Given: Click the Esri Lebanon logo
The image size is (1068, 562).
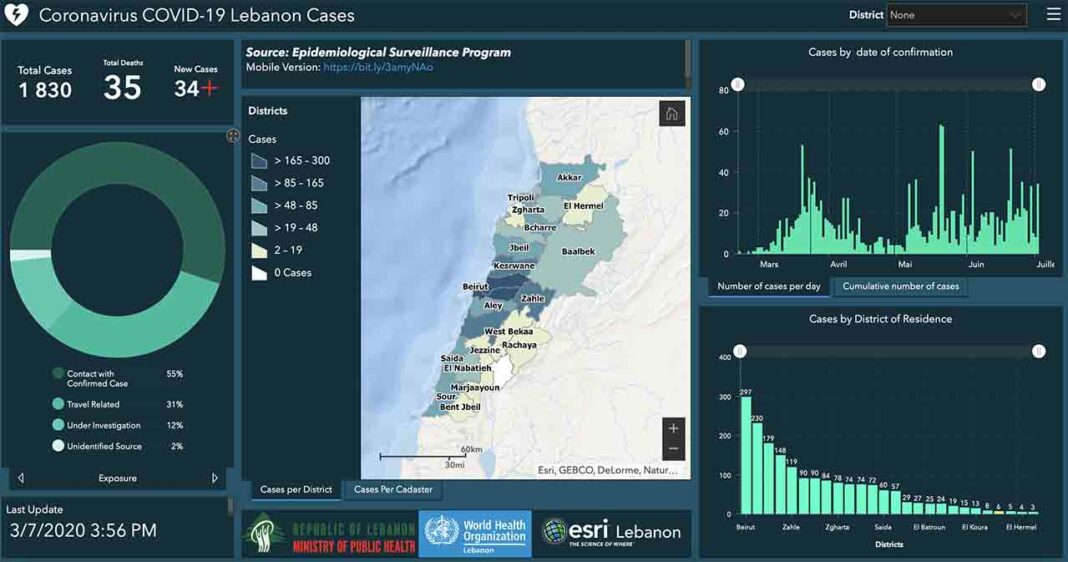Looking at the screenshot, I should click(x=611, y=532).
